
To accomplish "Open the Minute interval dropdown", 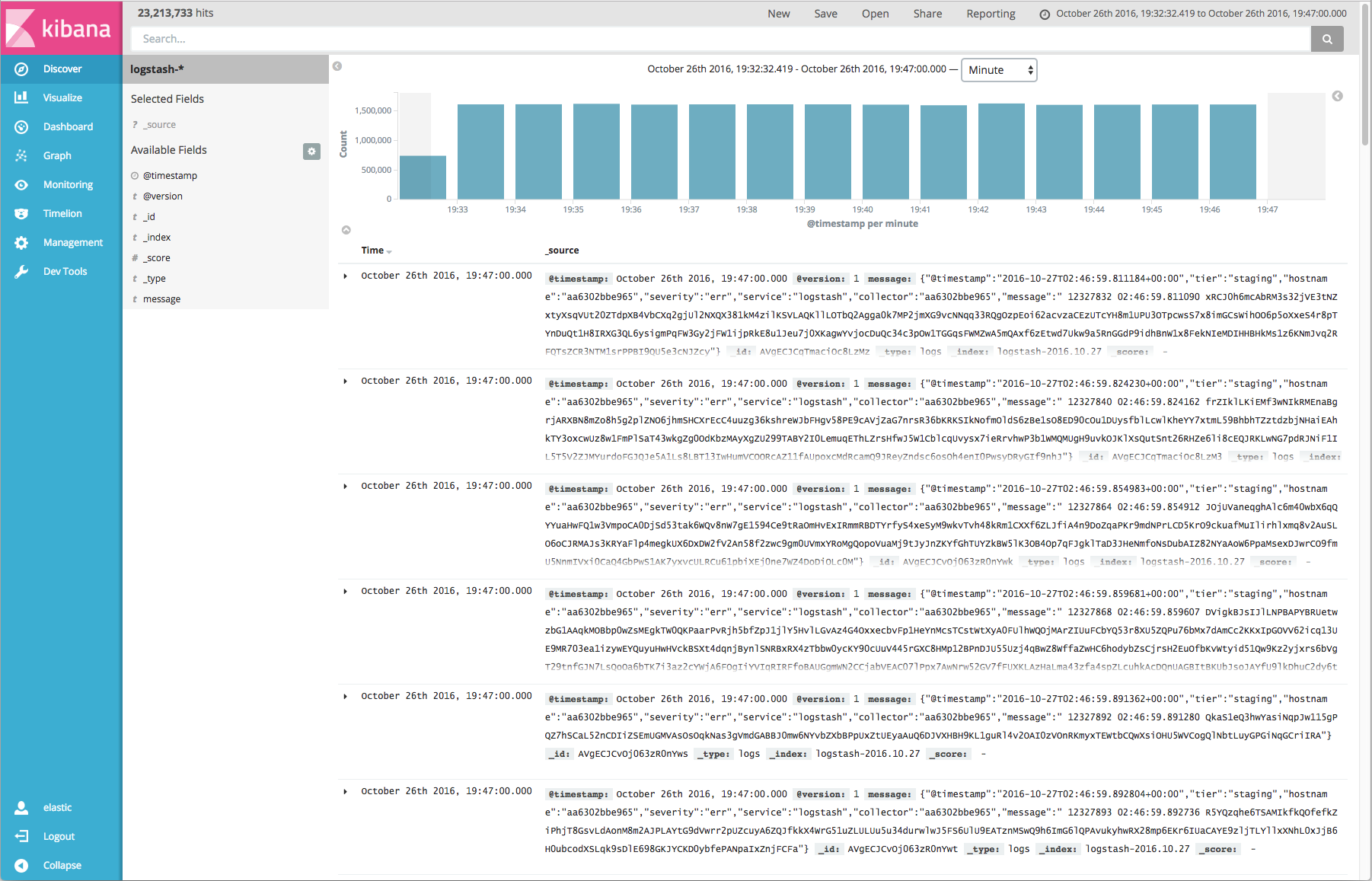I will 999,70.
